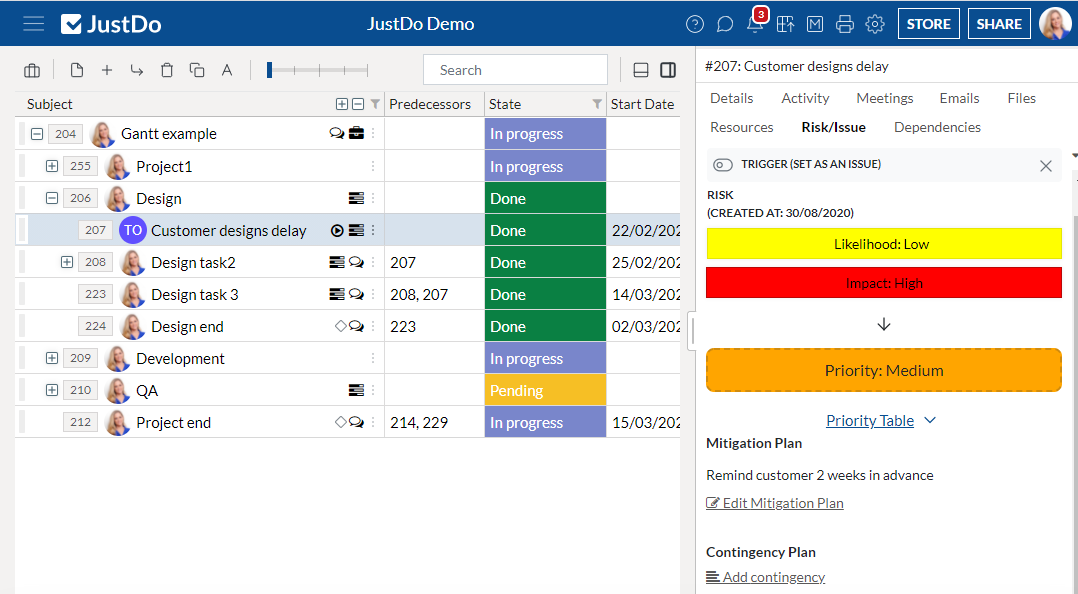Toggle the Trigger set as an issue switch
The width and height of the screenshot is (1078, 594).
(723, 164)
